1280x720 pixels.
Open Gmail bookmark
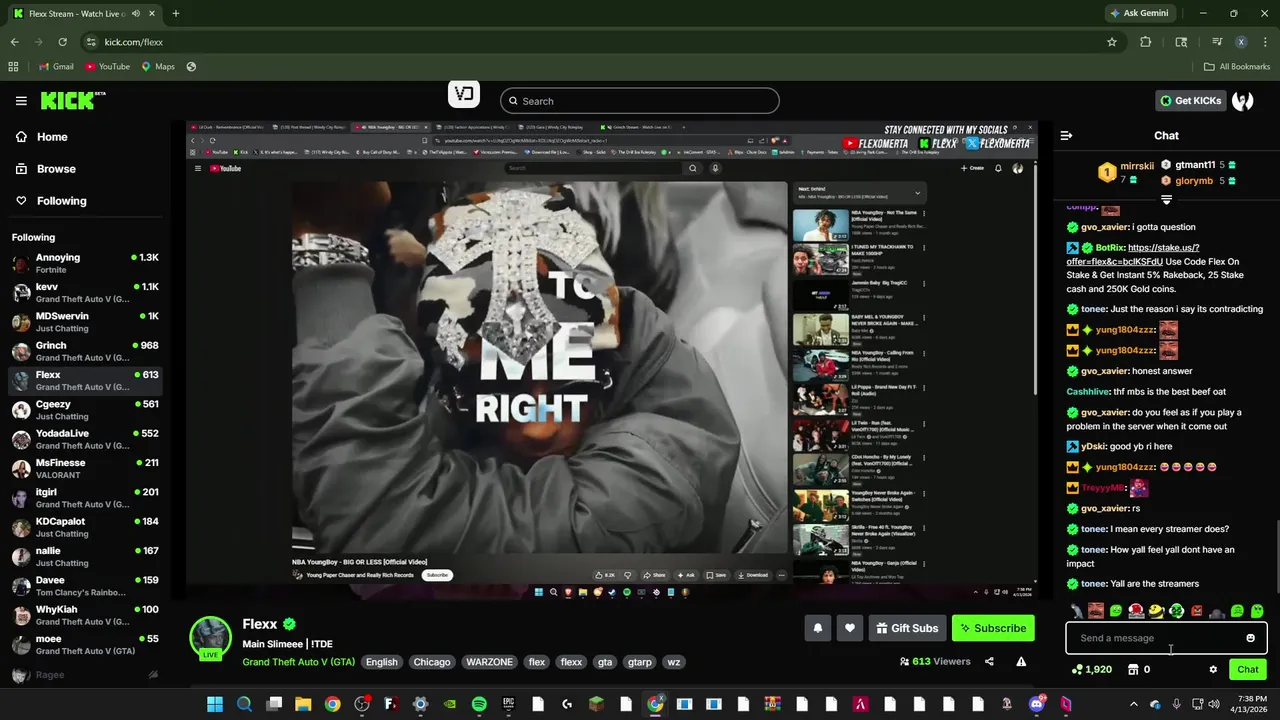pyautogui.click(x=56, y=67)
